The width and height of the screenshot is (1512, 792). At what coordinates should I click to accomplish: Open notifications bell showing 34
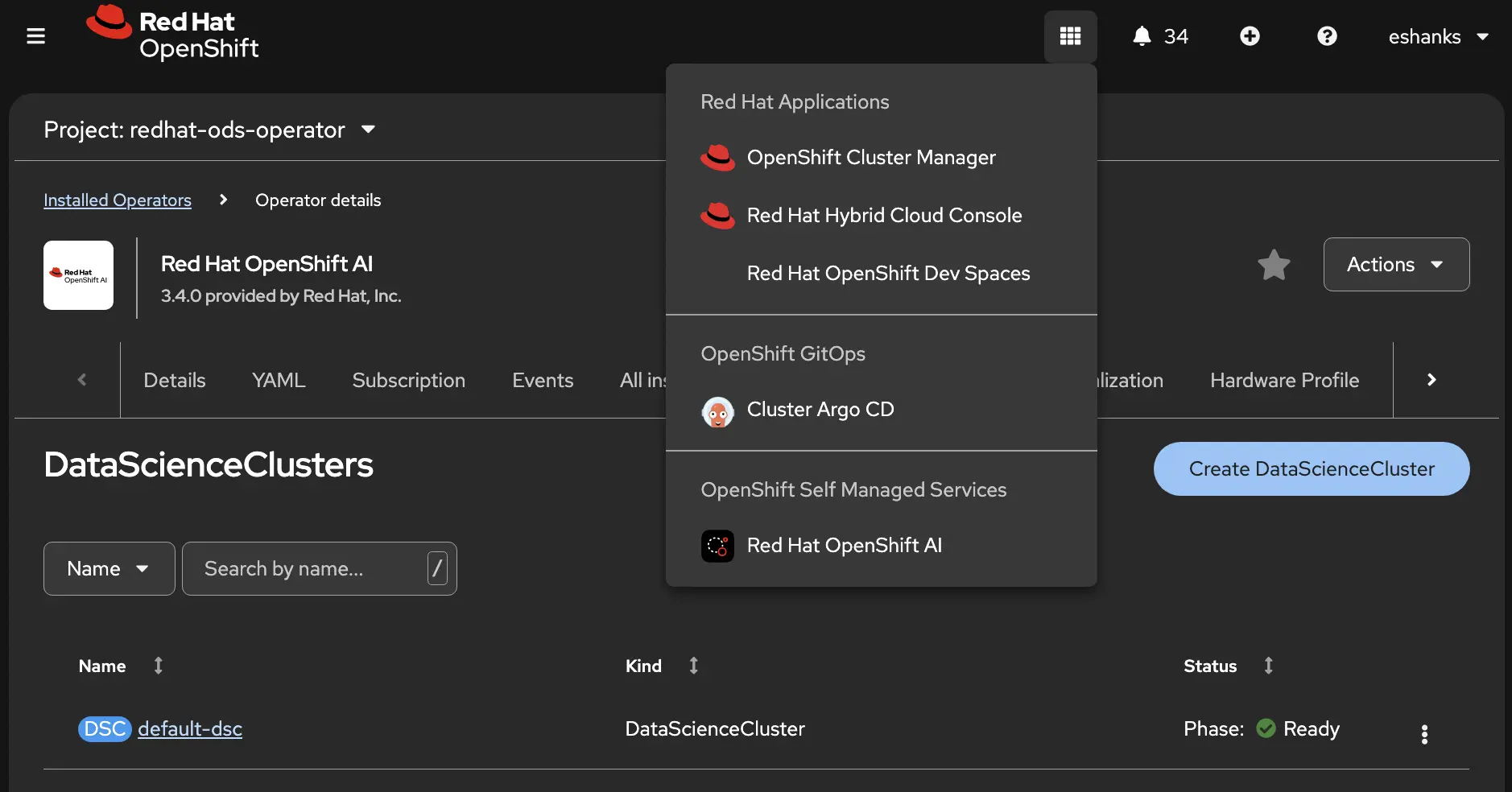(x=1160, y=36)
